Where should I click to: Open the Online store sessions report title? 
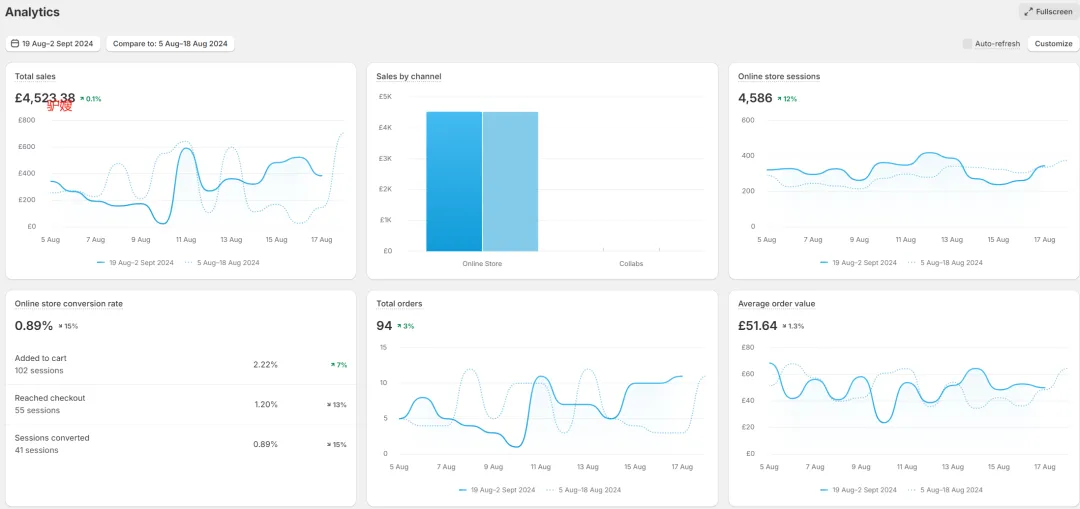779,76
